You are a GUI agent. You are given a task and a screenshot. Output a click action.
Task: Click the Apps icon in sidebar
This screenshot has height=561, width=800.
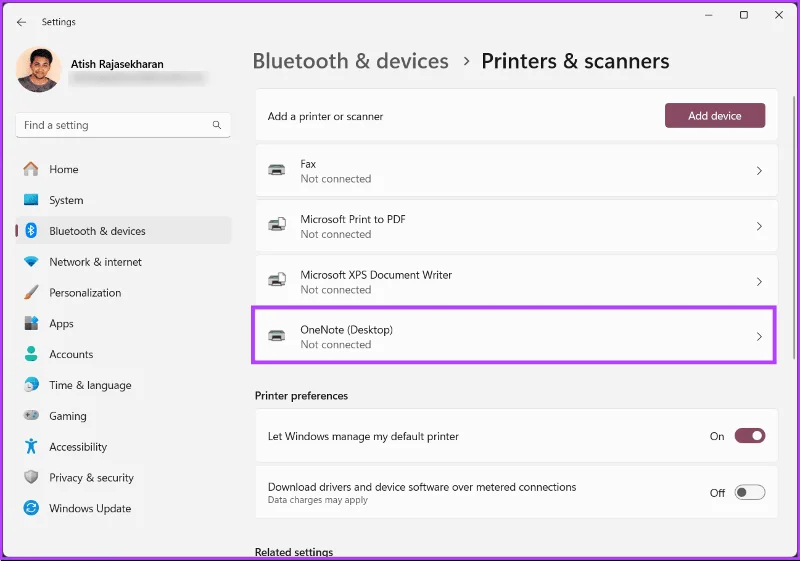(x=31, y=323)
